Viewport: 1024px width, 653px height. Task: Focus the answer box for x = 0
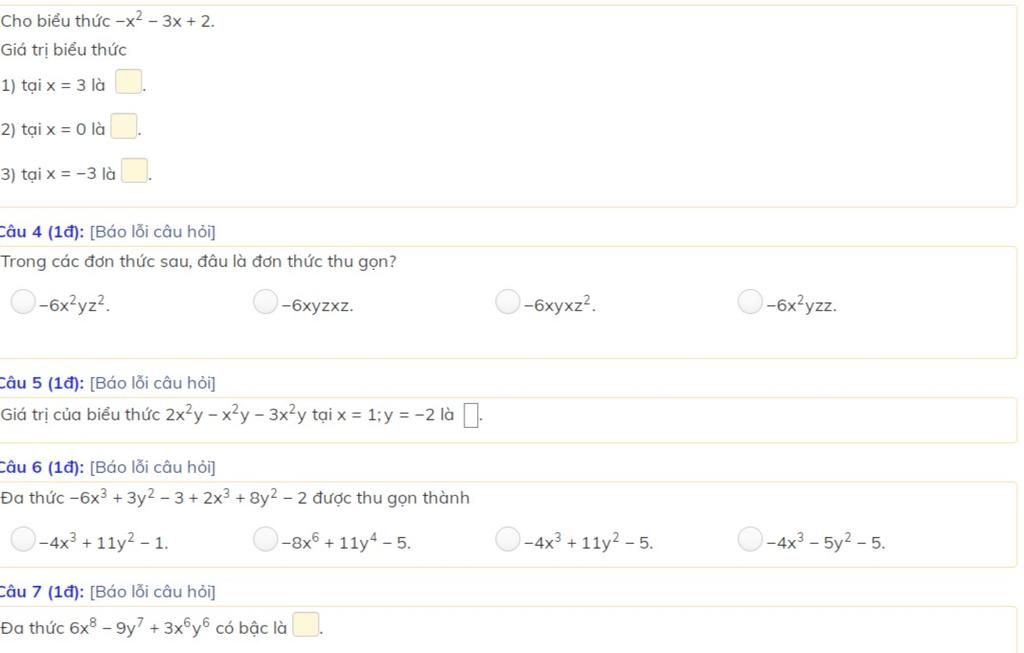[123, 126]
